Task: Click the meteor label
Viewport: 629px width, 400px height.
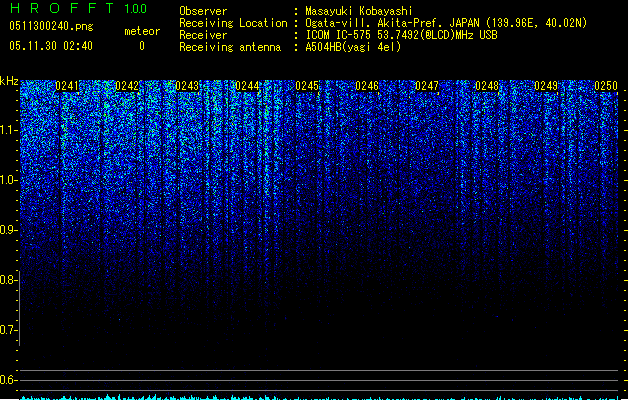Action: click(142, 31)
